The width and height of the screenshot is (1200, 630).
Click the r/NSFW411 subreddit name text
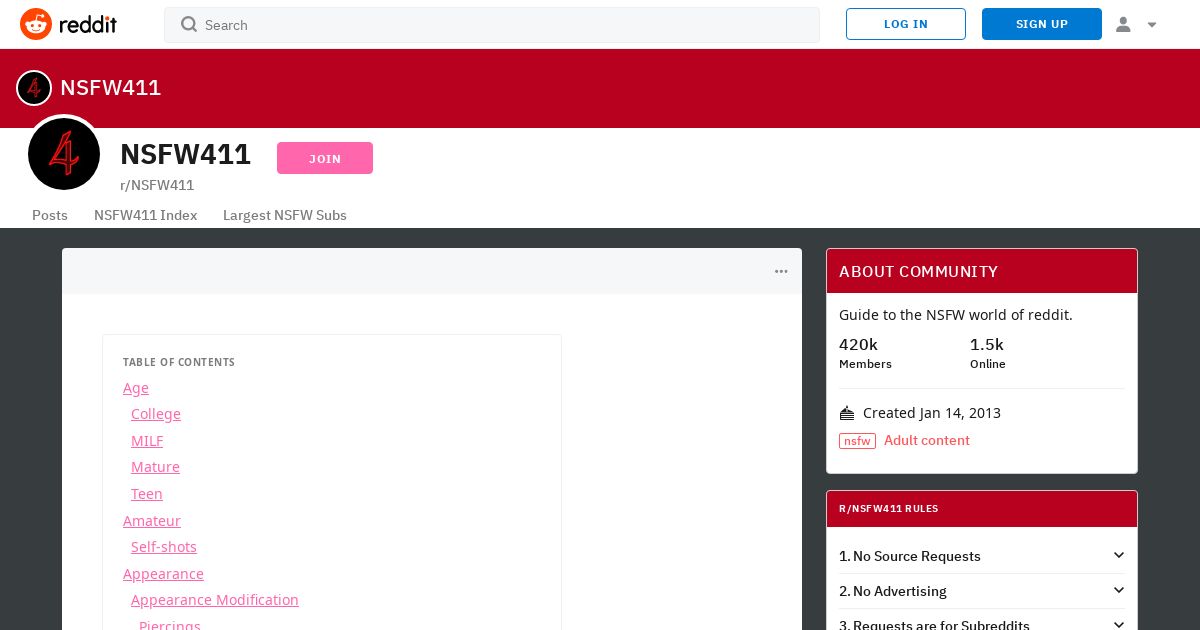pos(157,185)
